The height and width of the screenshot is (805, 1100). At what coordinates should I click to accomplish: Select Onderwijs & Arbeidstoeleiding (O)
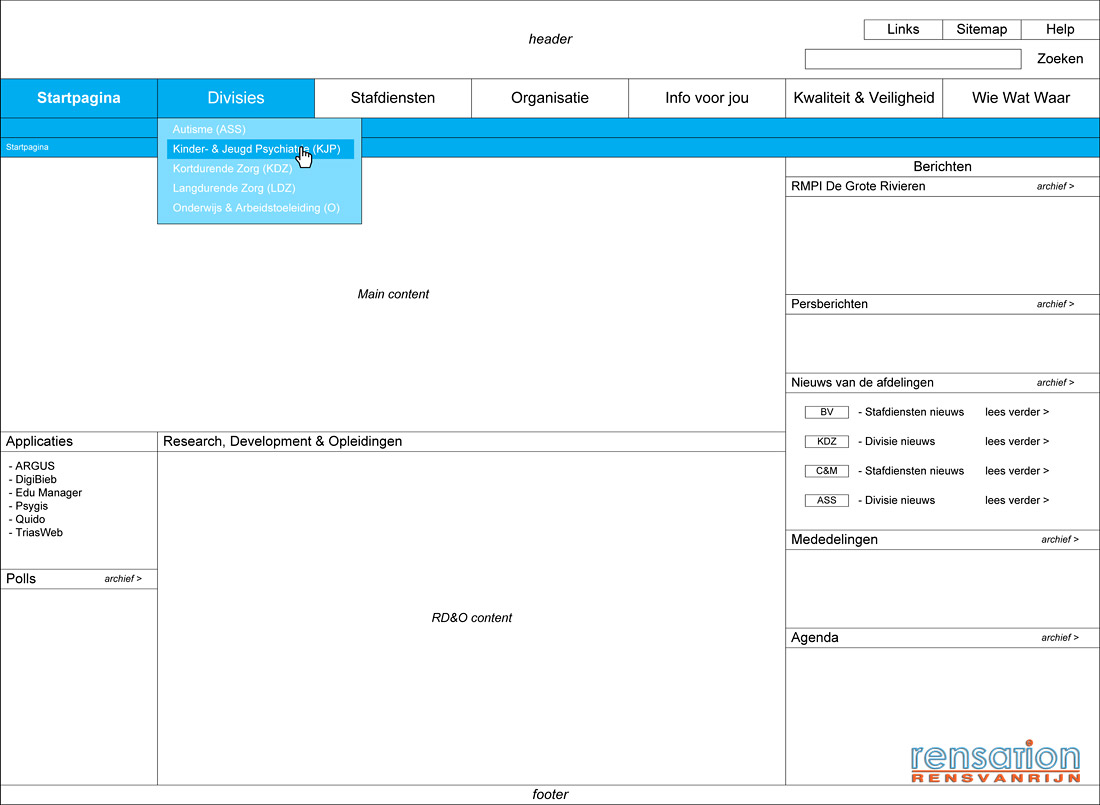tap(256, 208)
